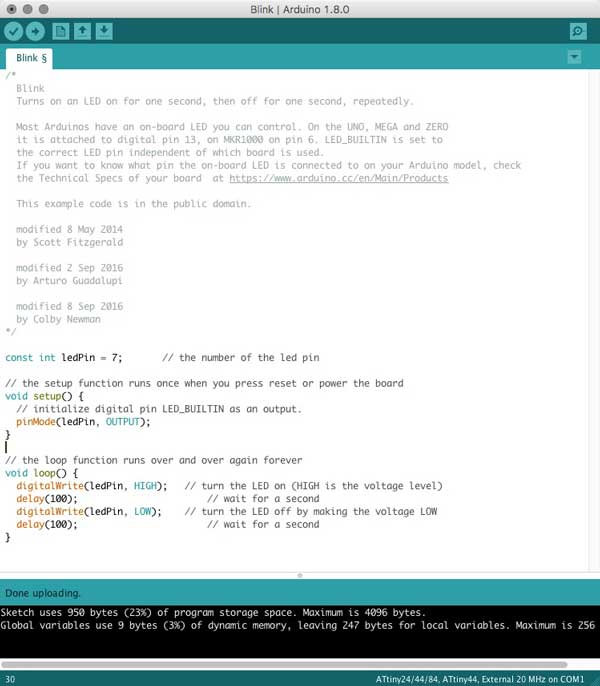Click 'This example code is in the public domain.'

(133, 204)
